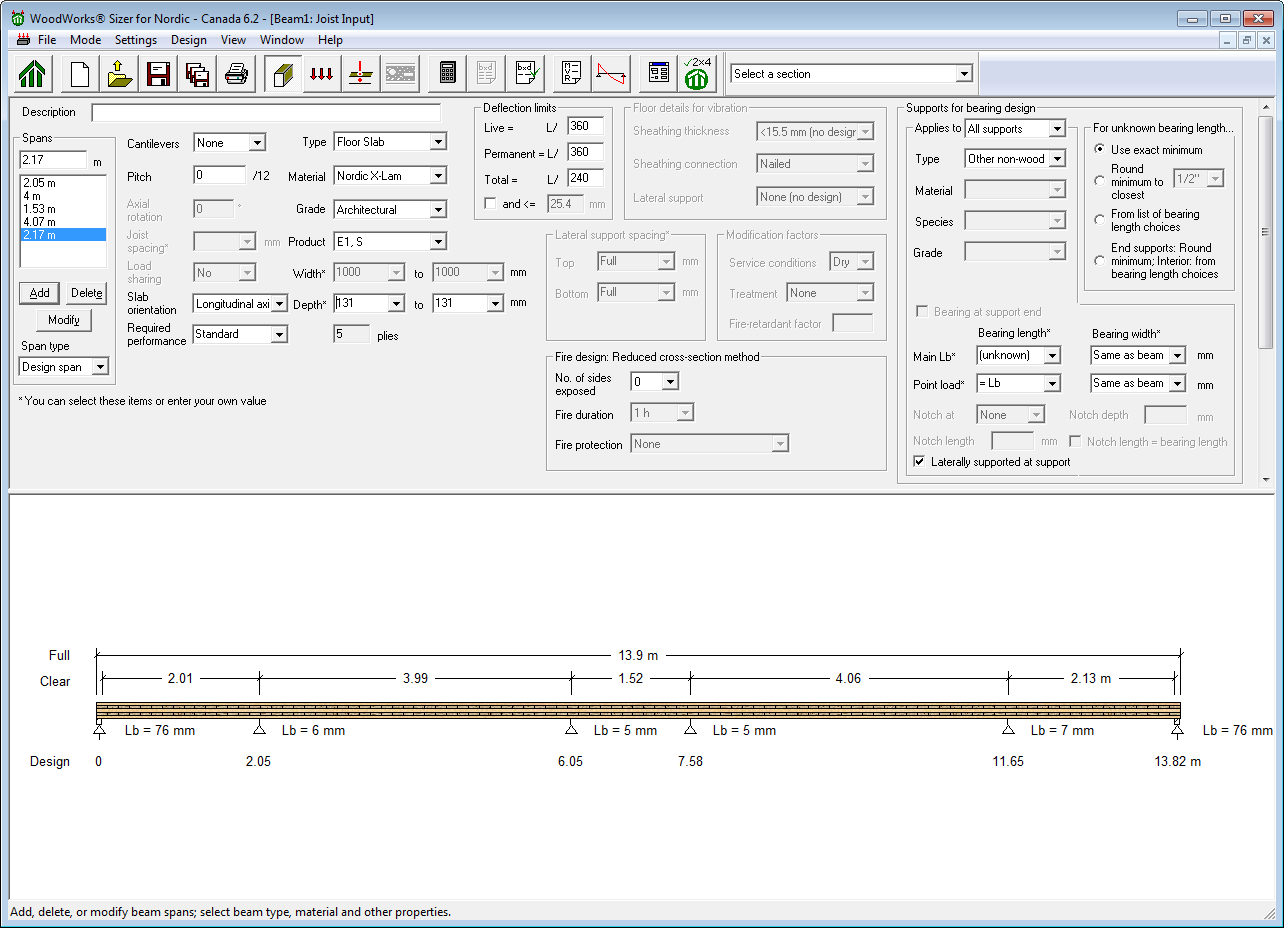
Task: Click the Print toolbar icon
Action: [x=236, y=74]
